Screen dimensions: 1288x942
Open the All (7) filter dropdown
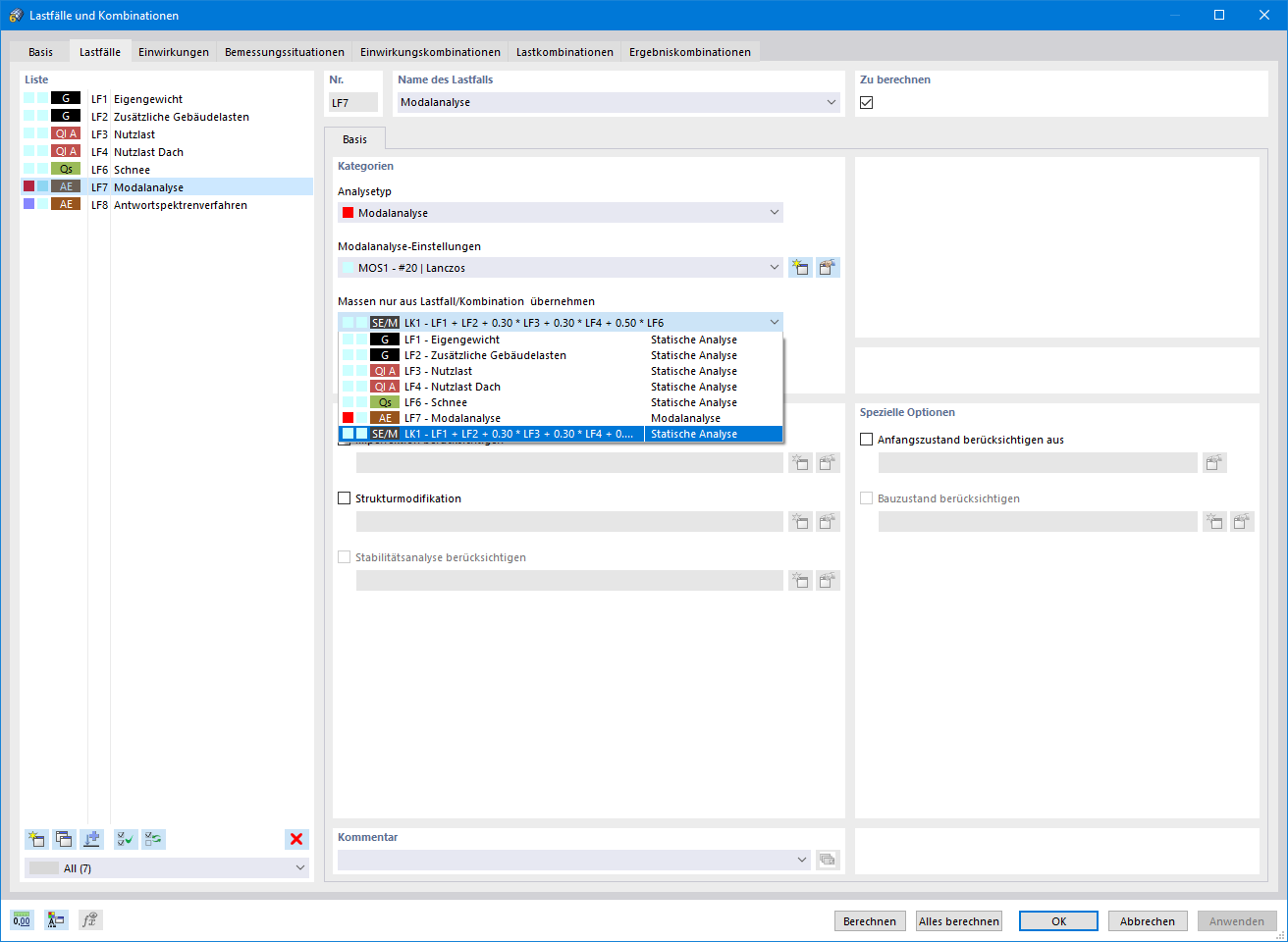pos(299,867)
